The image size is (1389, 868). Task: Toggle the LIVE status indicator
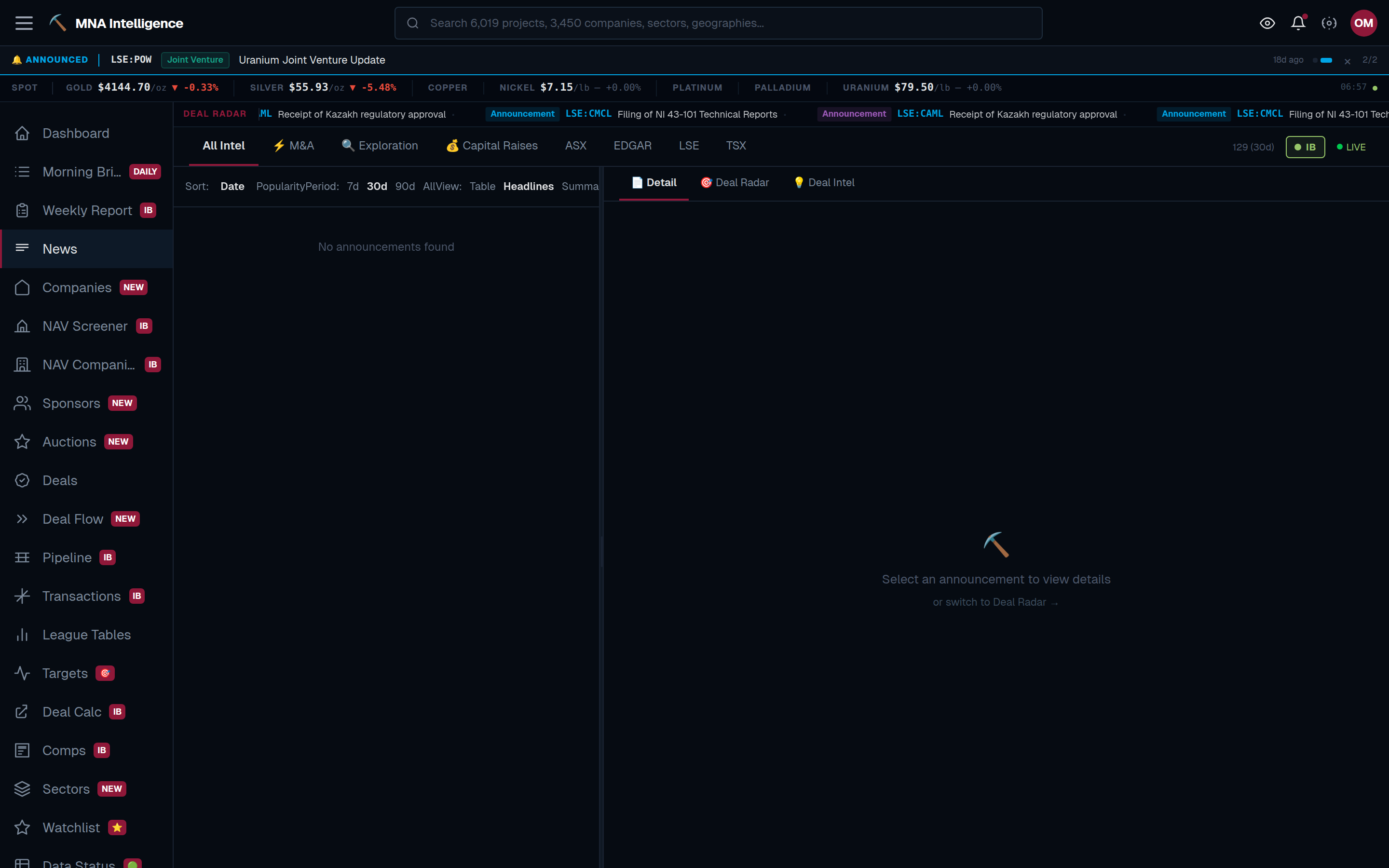pyautogui.click(x=1351, y=147)
